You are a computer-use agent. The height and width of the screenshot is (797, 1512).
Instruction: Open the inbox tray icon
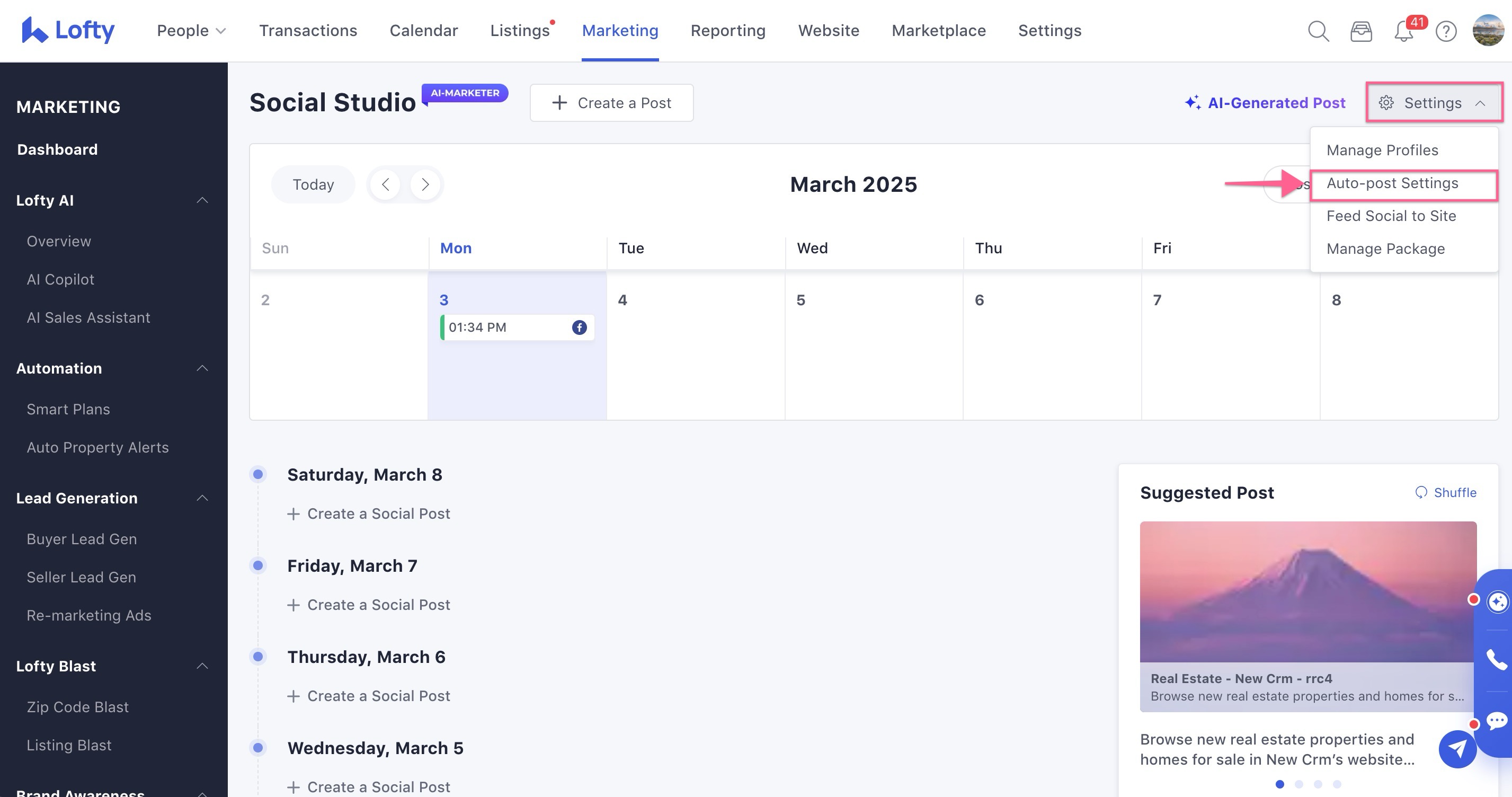1361,31
